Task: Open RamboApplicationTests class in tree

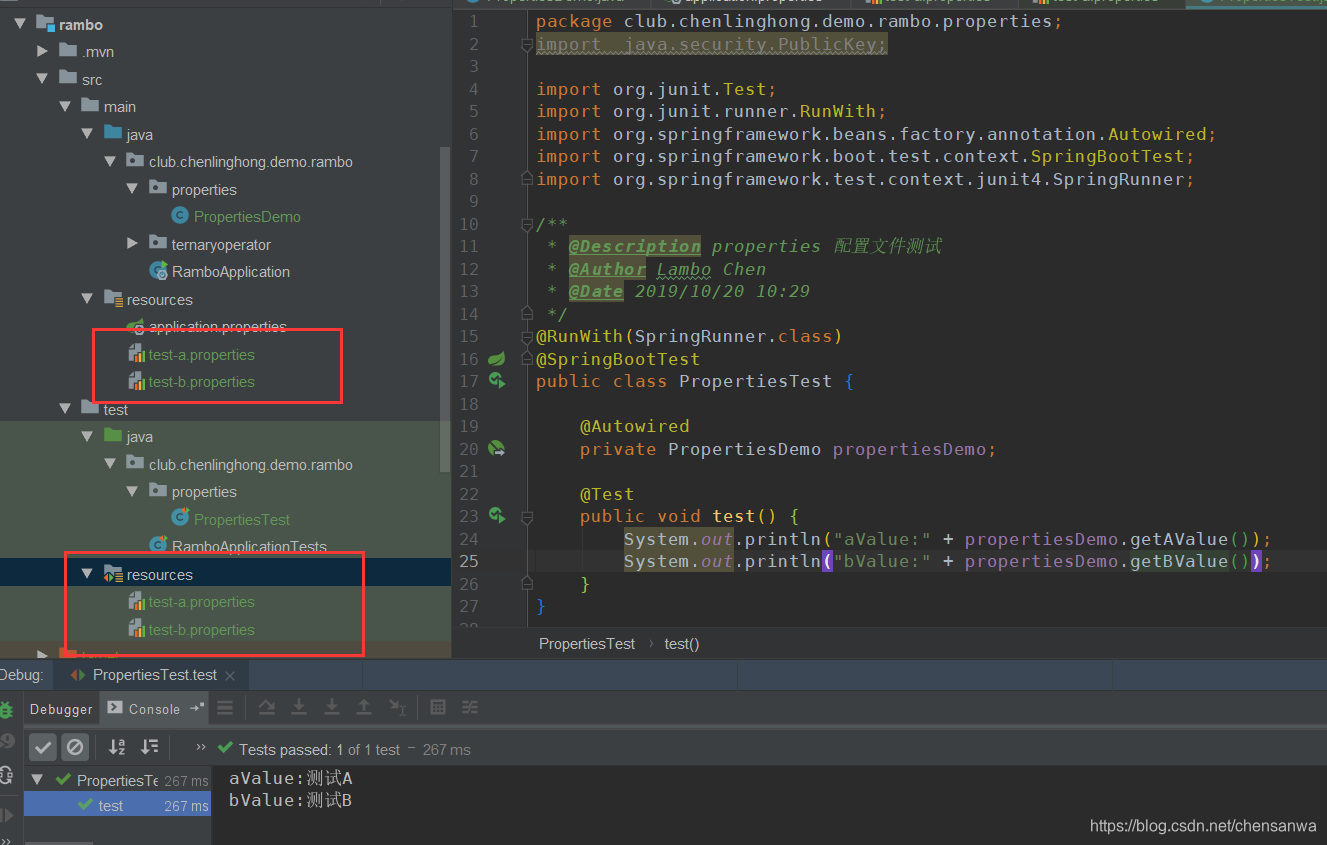Action: click(249, 546)
